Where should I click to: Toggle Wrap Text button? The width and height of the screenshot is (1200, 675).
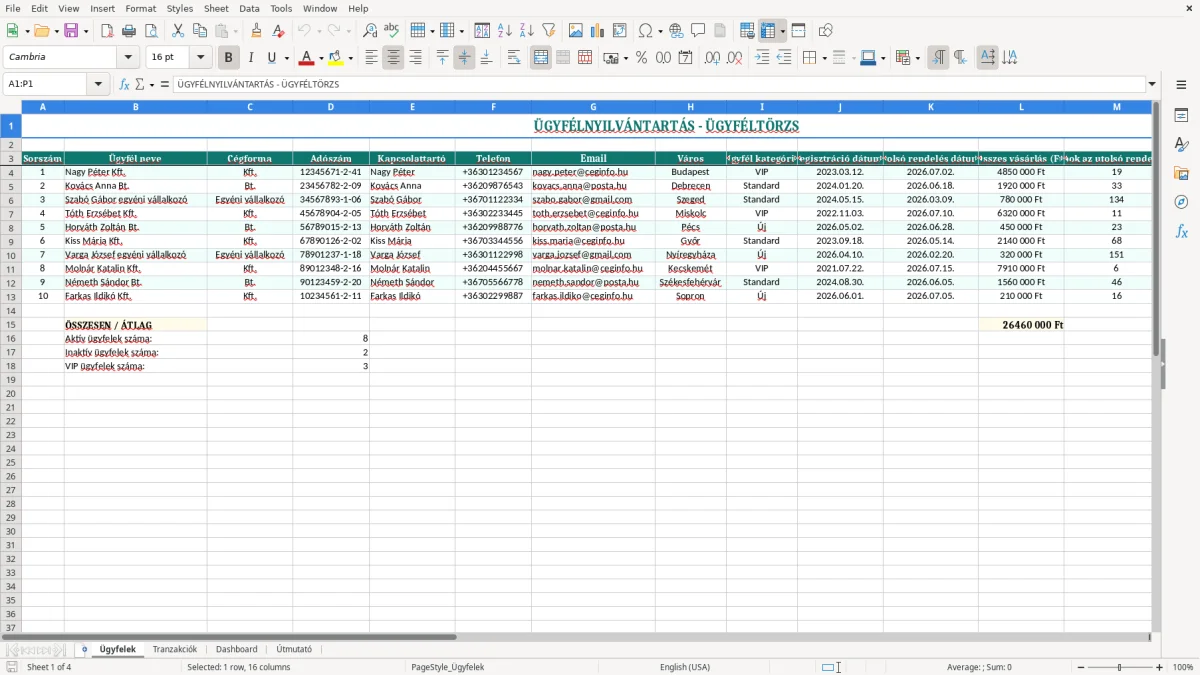click(514, 58)
